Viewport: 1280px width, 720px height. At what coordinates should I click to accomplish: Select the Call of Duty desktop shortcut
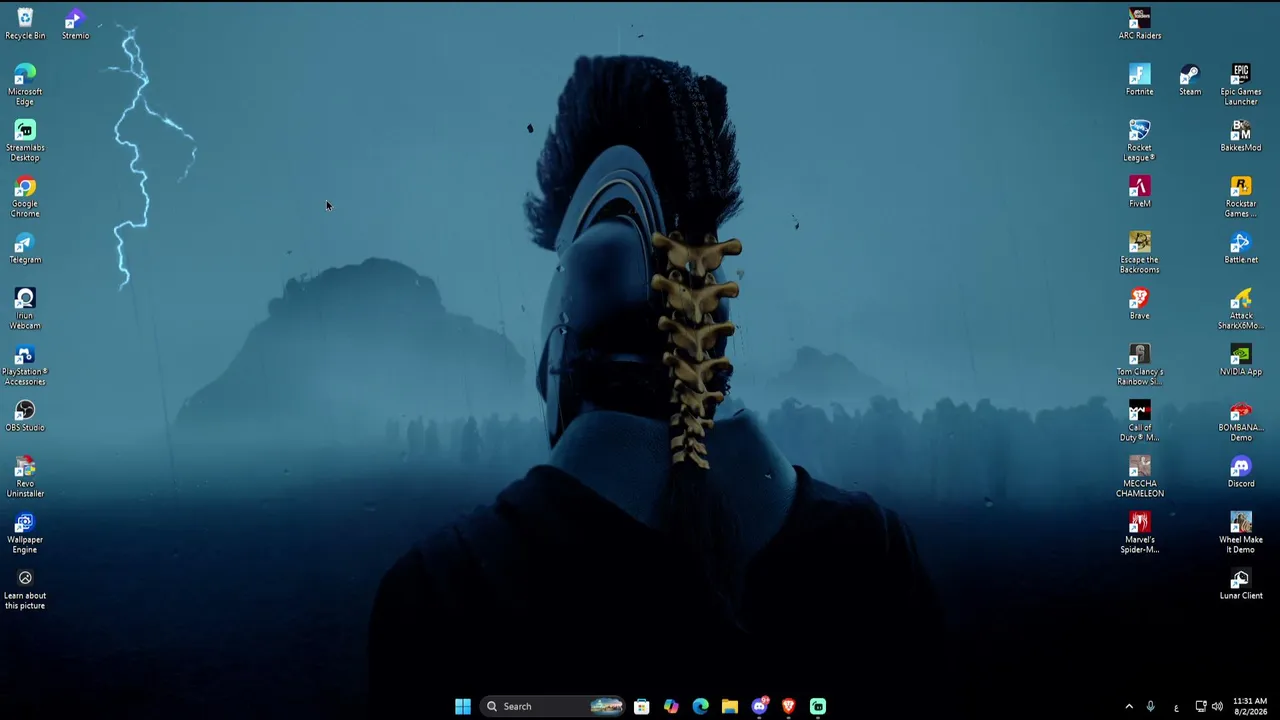click(1140, 421)
